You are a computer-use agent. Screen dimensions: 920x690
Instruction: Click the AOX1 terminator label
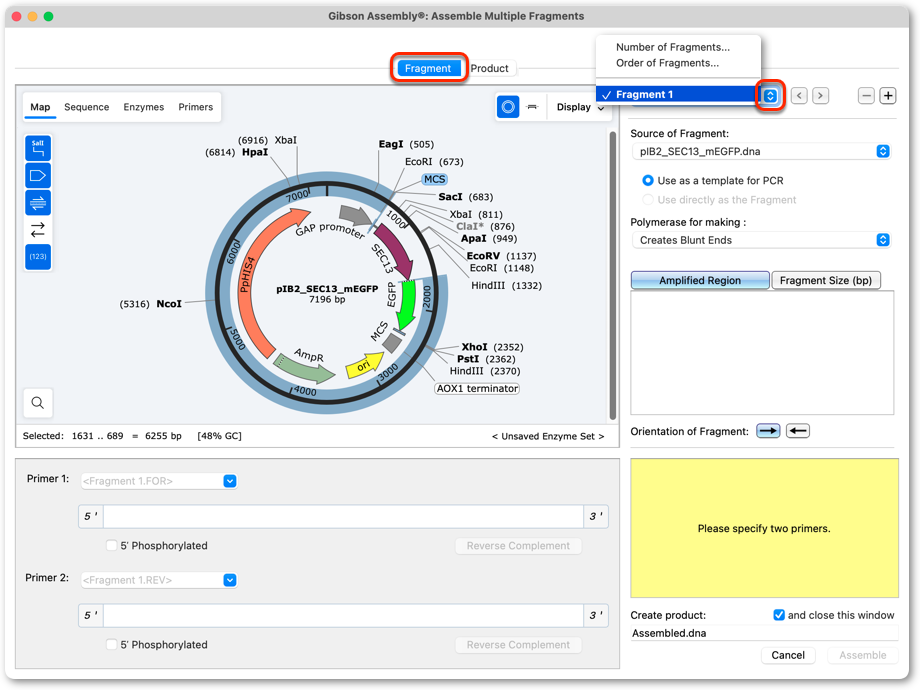pyautogui.click(x=477, y=388)
